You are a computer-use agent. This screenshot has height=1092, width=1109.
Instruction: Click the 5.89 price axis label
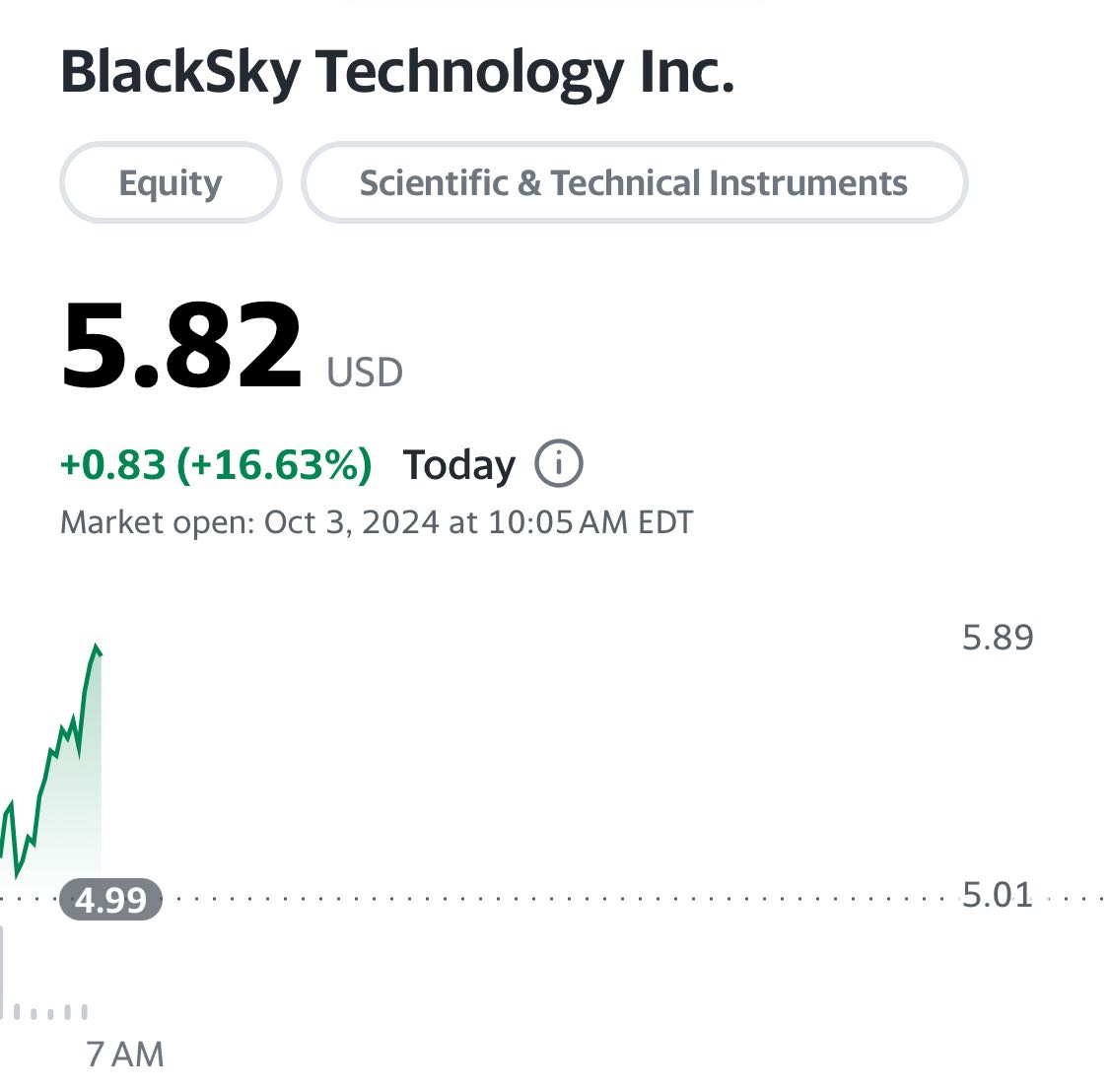[x=998, y=638]
